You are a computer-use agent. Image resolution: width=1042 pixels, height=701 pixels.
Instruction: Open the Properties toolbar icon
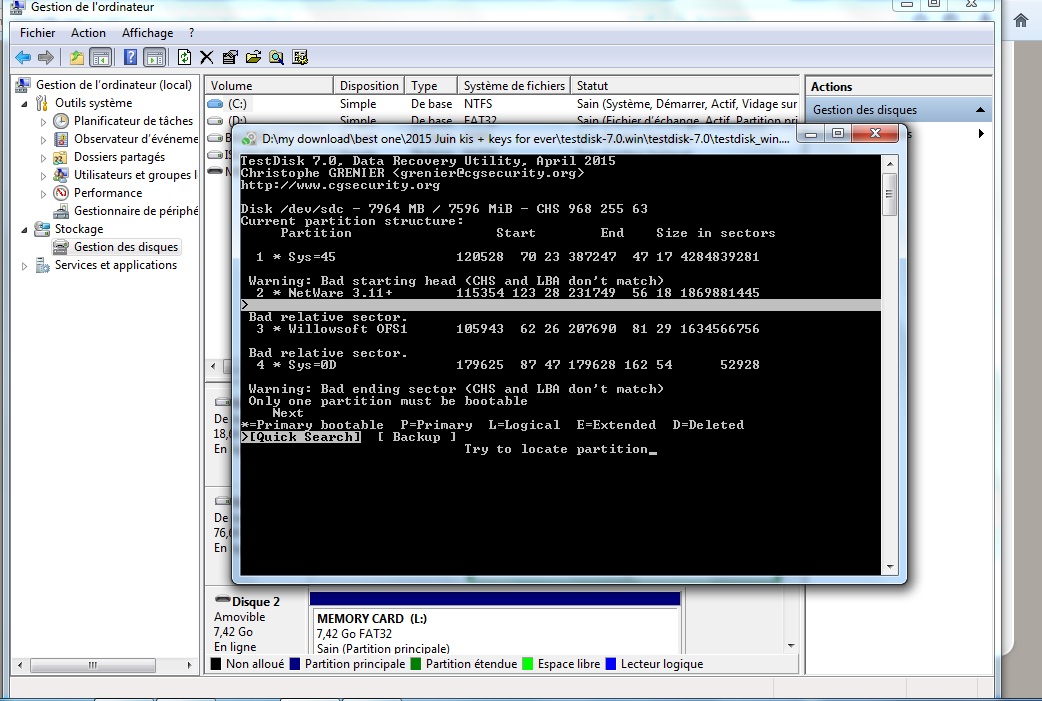pos(230,58)
